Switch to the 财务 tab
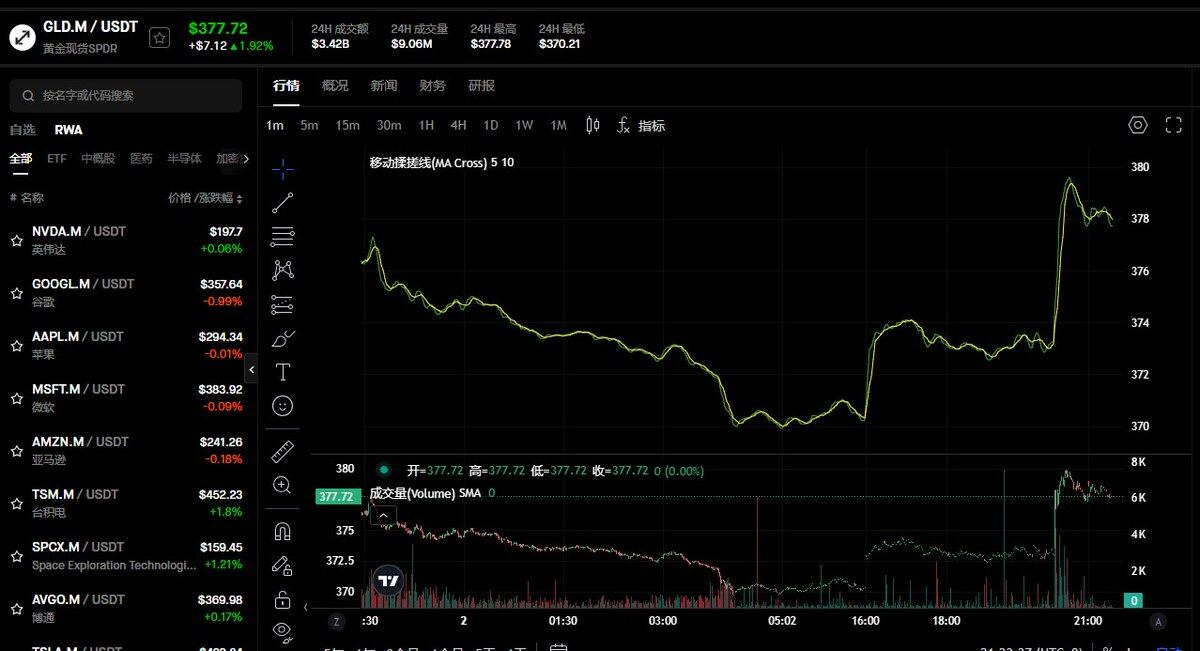Image resolution: width=1200 pixels, height=651 pixels. 433,86
